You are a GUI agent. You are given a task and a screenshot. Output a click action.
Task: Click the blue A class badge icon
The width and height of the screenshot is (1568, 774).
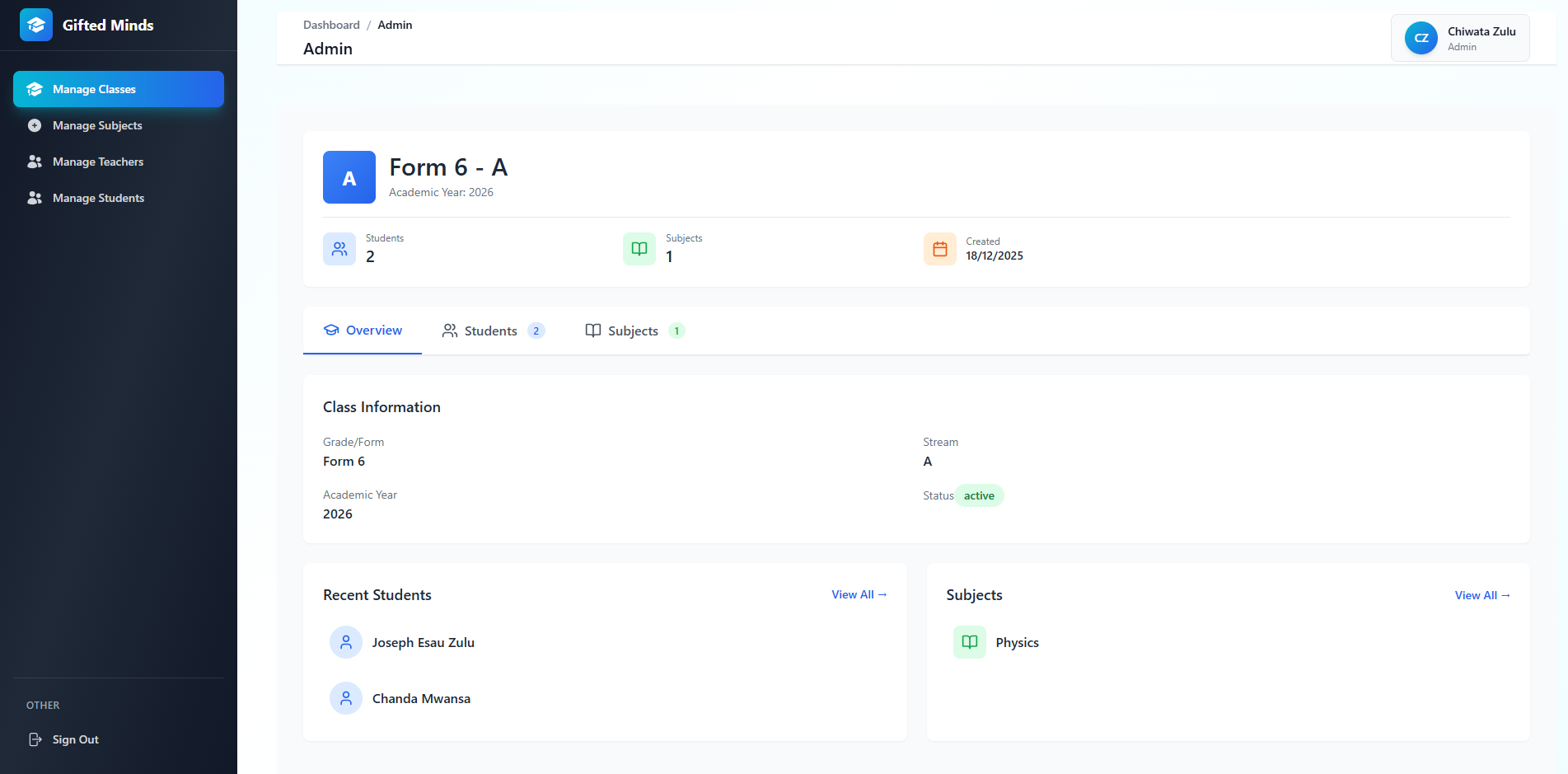tap(349, 177)
